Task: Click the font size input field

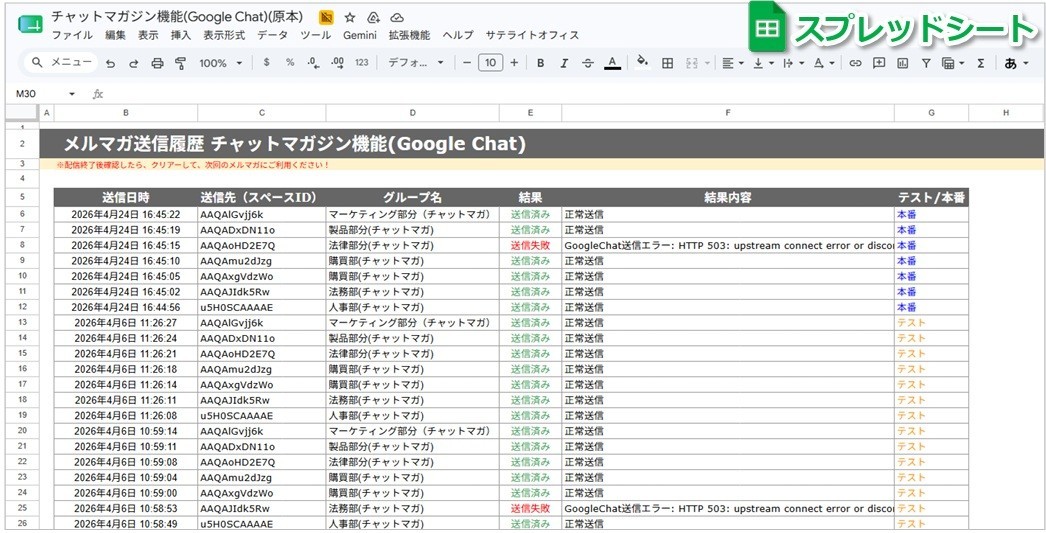Action: tap(490, 63)
